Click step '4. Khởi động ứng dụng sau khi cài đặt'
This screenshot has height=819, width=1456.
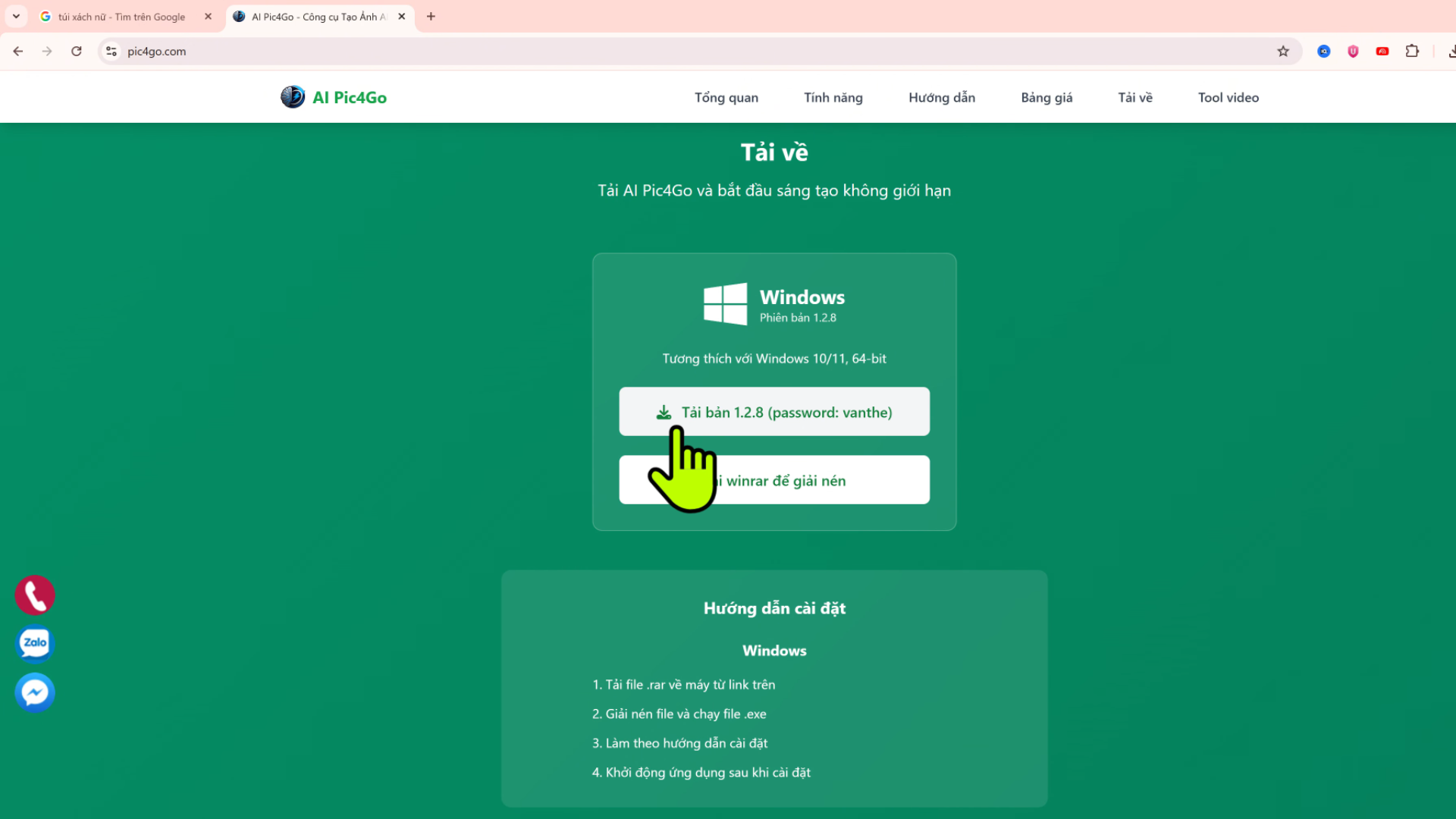[701, 773]
